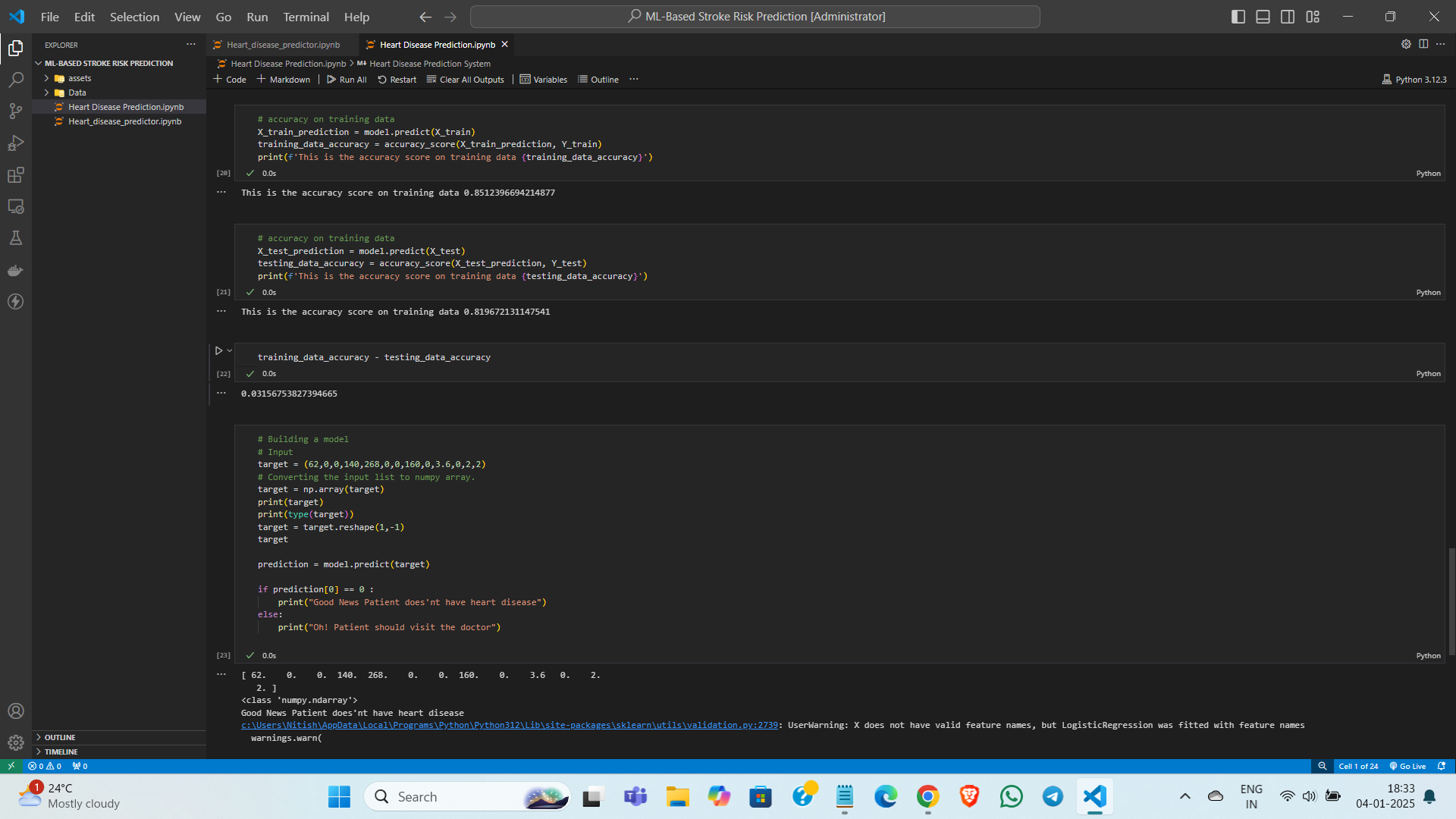Expand the assets folder
The image size is (1456, 819).
tap(80, 78)
